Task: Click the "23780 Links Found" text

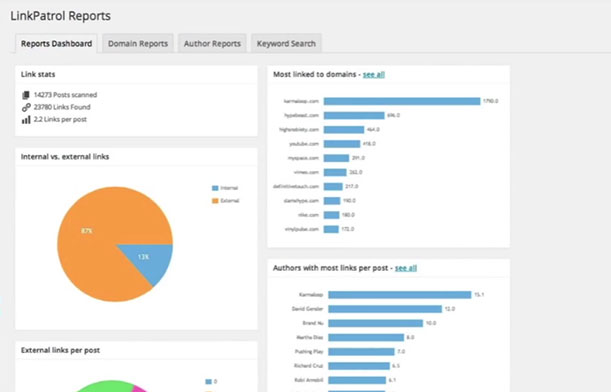Action: pos(62,107)
